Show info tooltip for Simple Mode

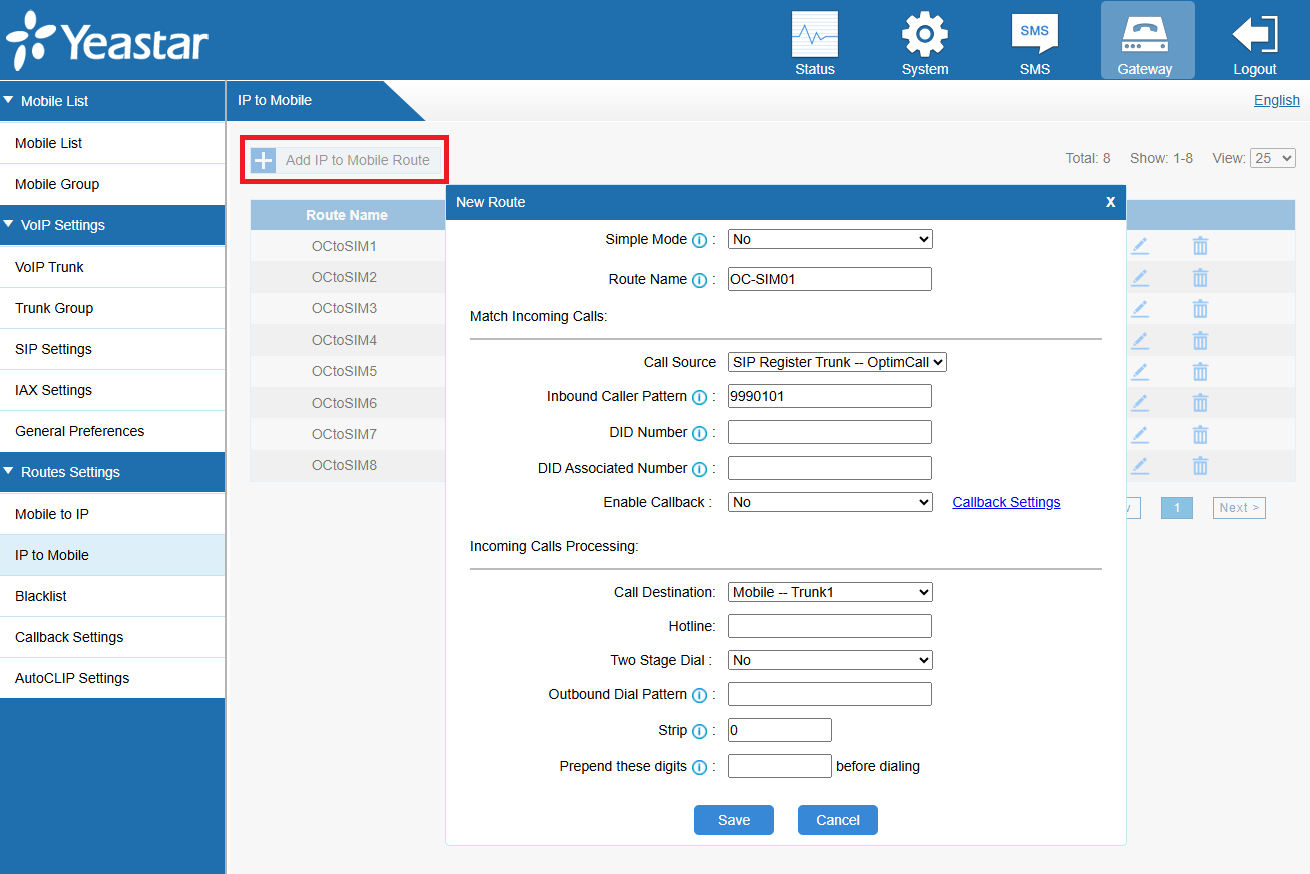(x=700, y=240)
